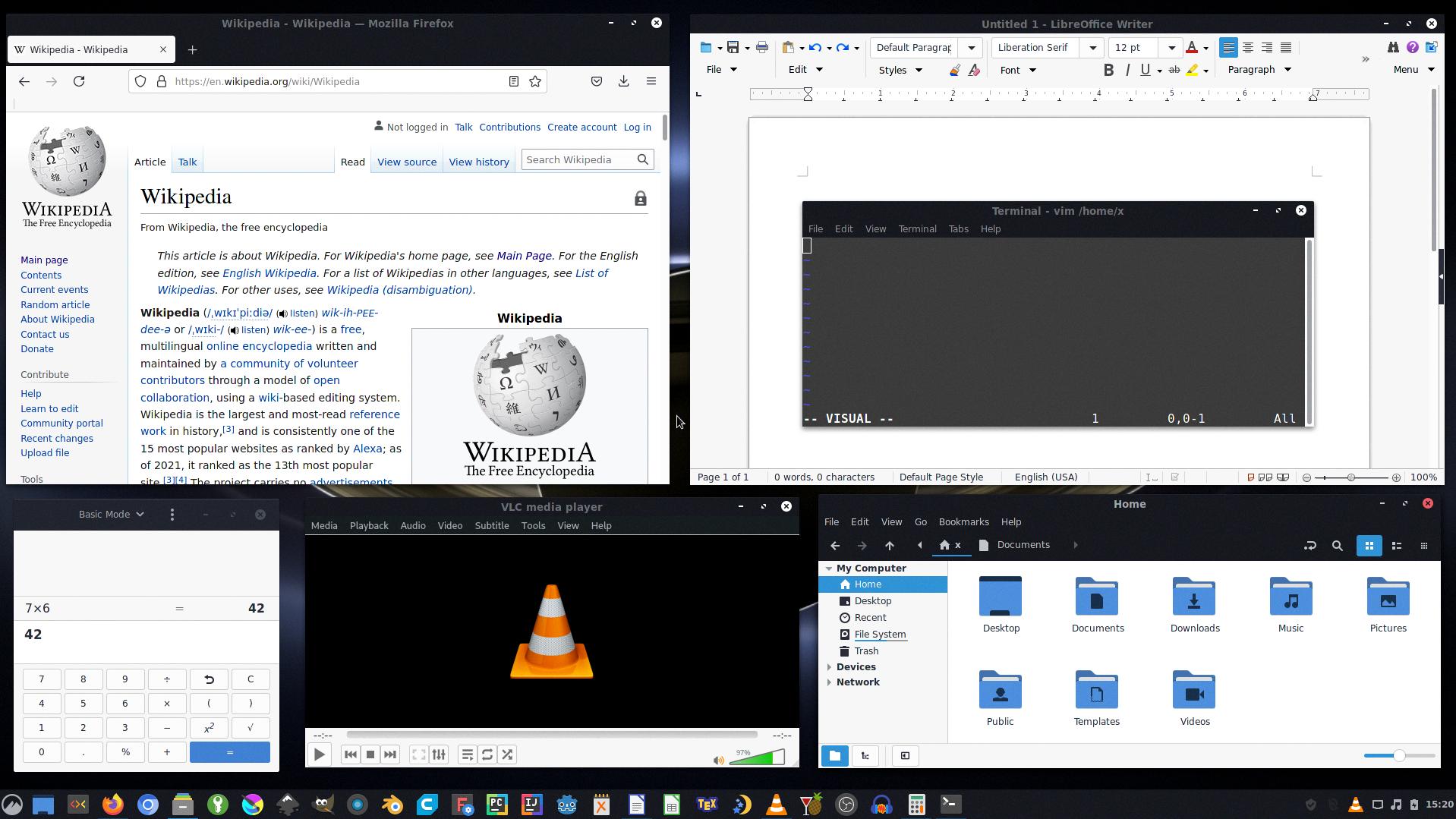The width and height of the screenshot is (1456, 819).
Task: Toggle VLC shuffle (random) mode
Action: point(507,754)
